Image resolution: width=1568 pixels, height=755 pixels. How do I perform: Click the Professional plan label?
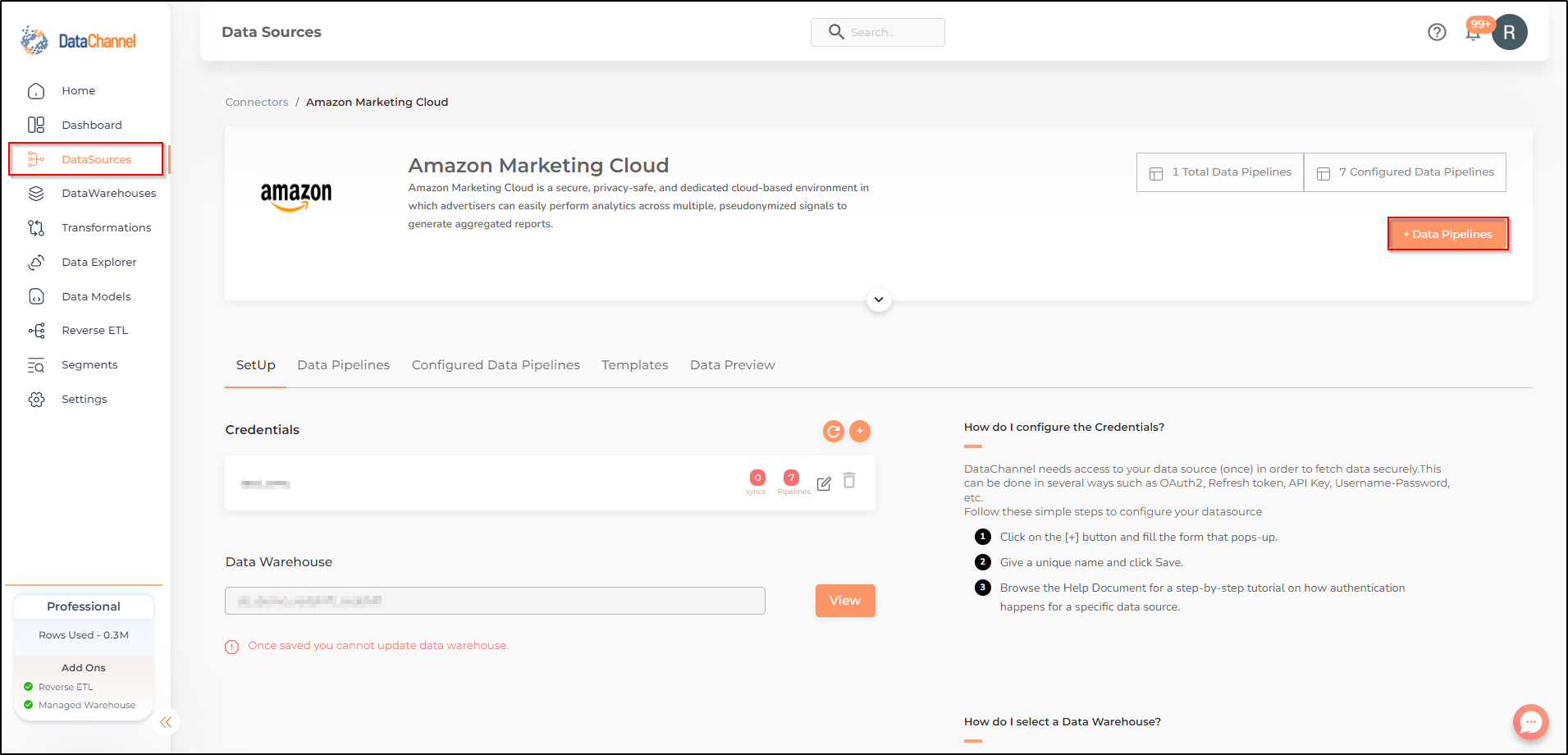(x=84, y=606)
